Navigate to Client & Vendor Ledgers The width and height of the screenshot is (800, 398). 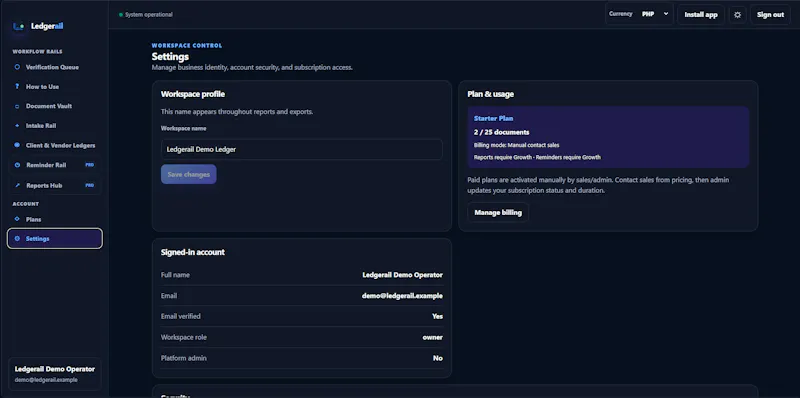click(55, 145)
